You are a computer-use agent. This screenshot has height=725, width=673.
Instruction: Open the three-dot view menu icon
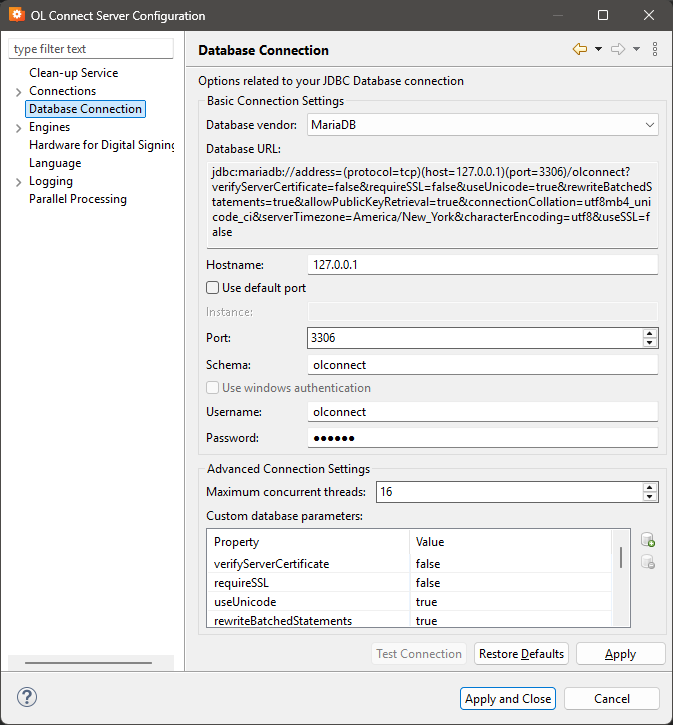pos(654,49)
